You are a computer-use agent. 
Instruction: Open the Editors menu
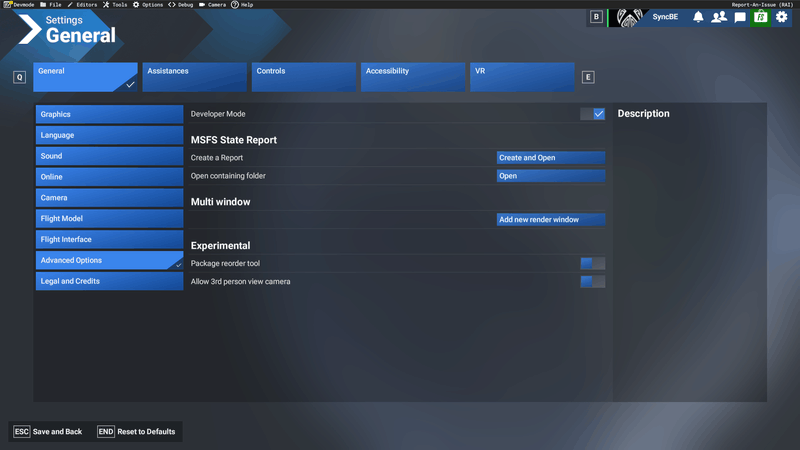point(82,5)
